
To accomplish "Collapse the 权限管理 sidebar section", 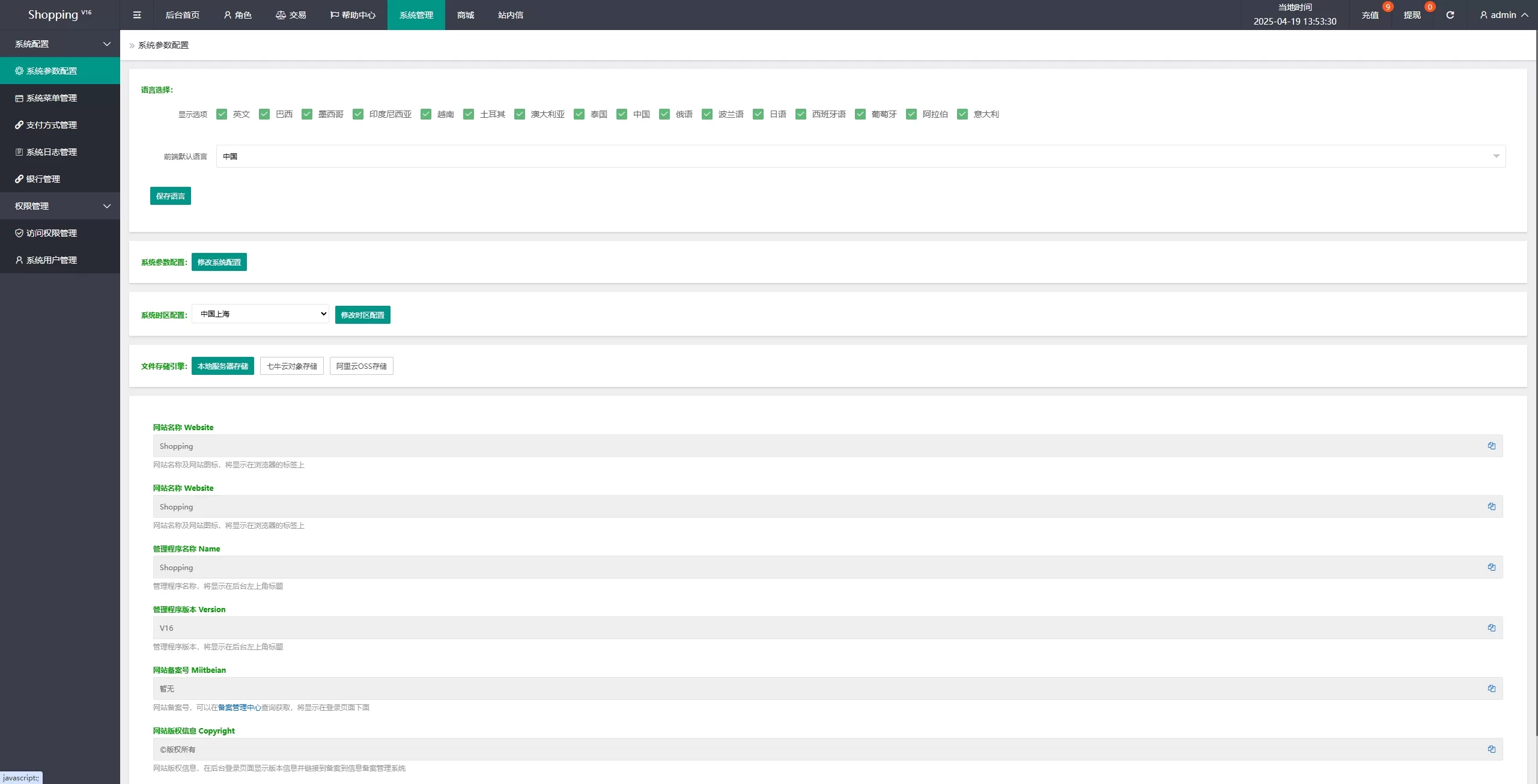I will click(x=60, y=206).
